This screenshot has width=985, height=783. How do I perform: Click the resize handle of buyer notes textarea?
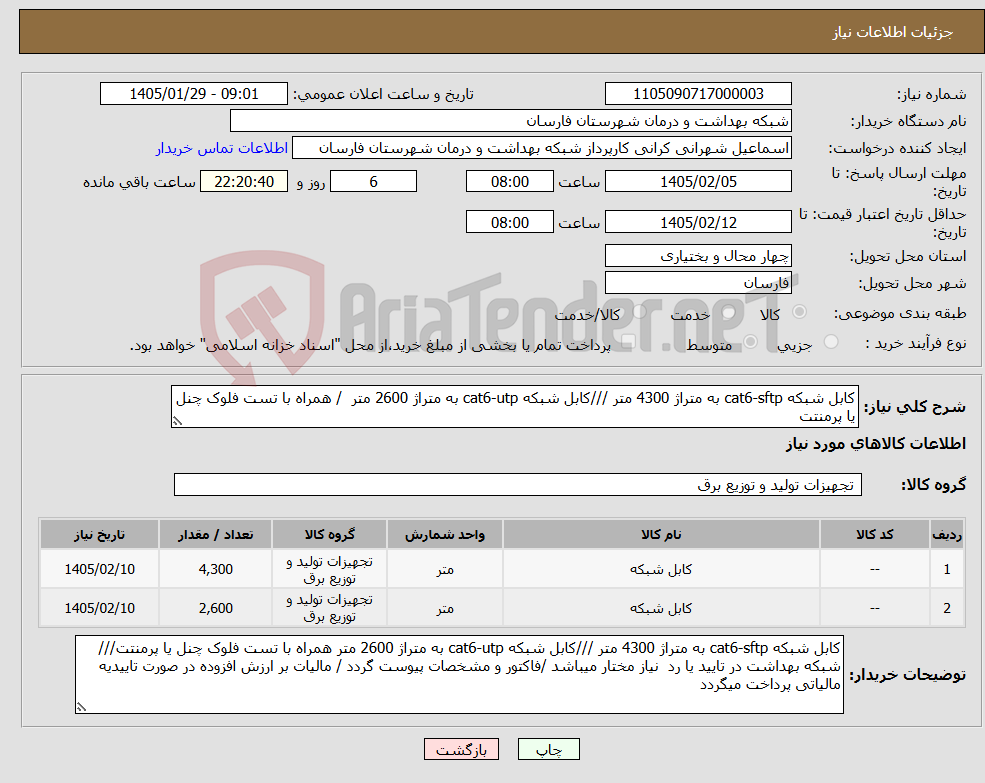pos(81,708)
